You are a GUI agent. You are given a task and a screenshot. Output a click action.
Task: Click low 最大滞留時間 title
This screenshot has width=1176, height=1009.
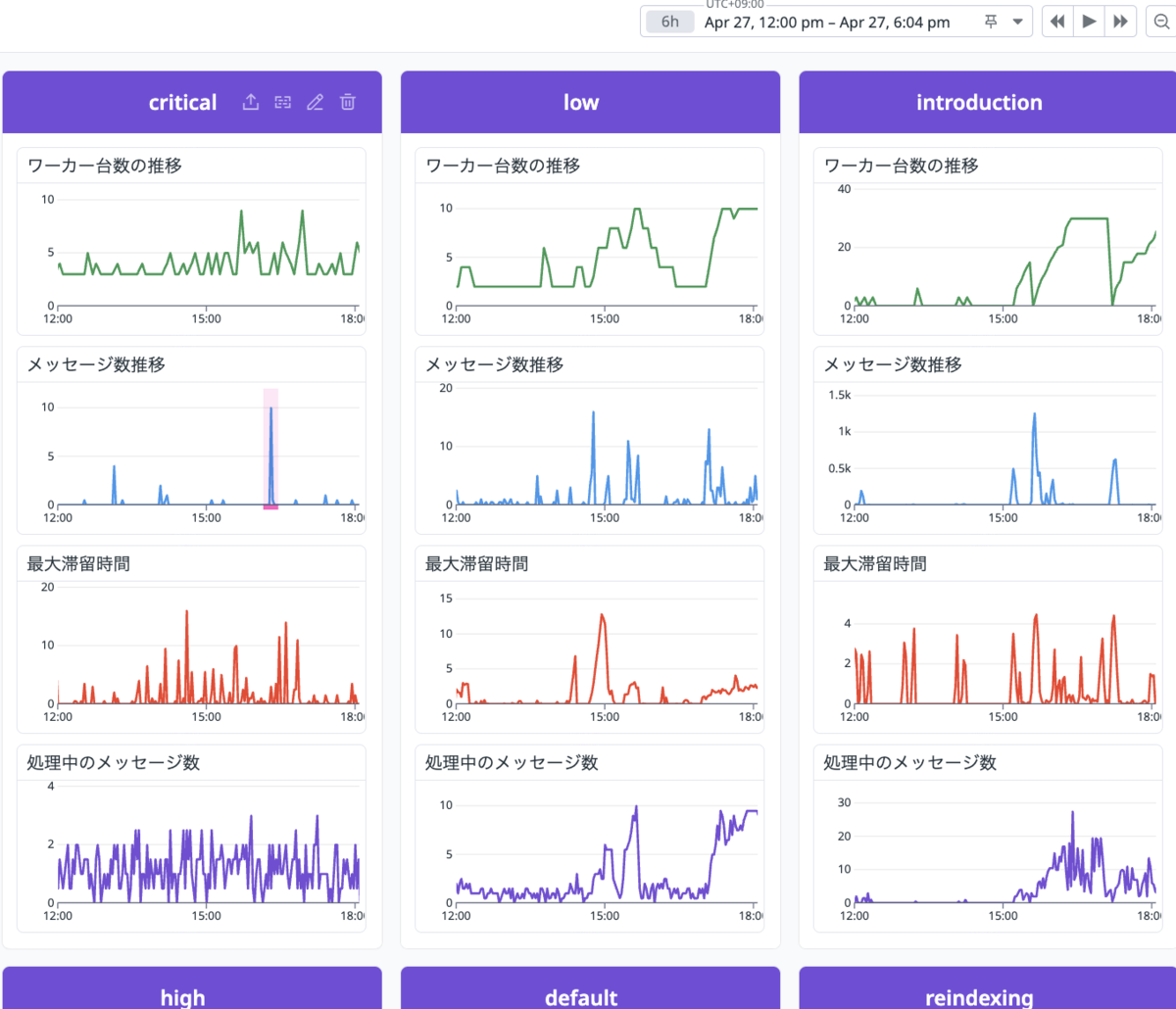476,563
